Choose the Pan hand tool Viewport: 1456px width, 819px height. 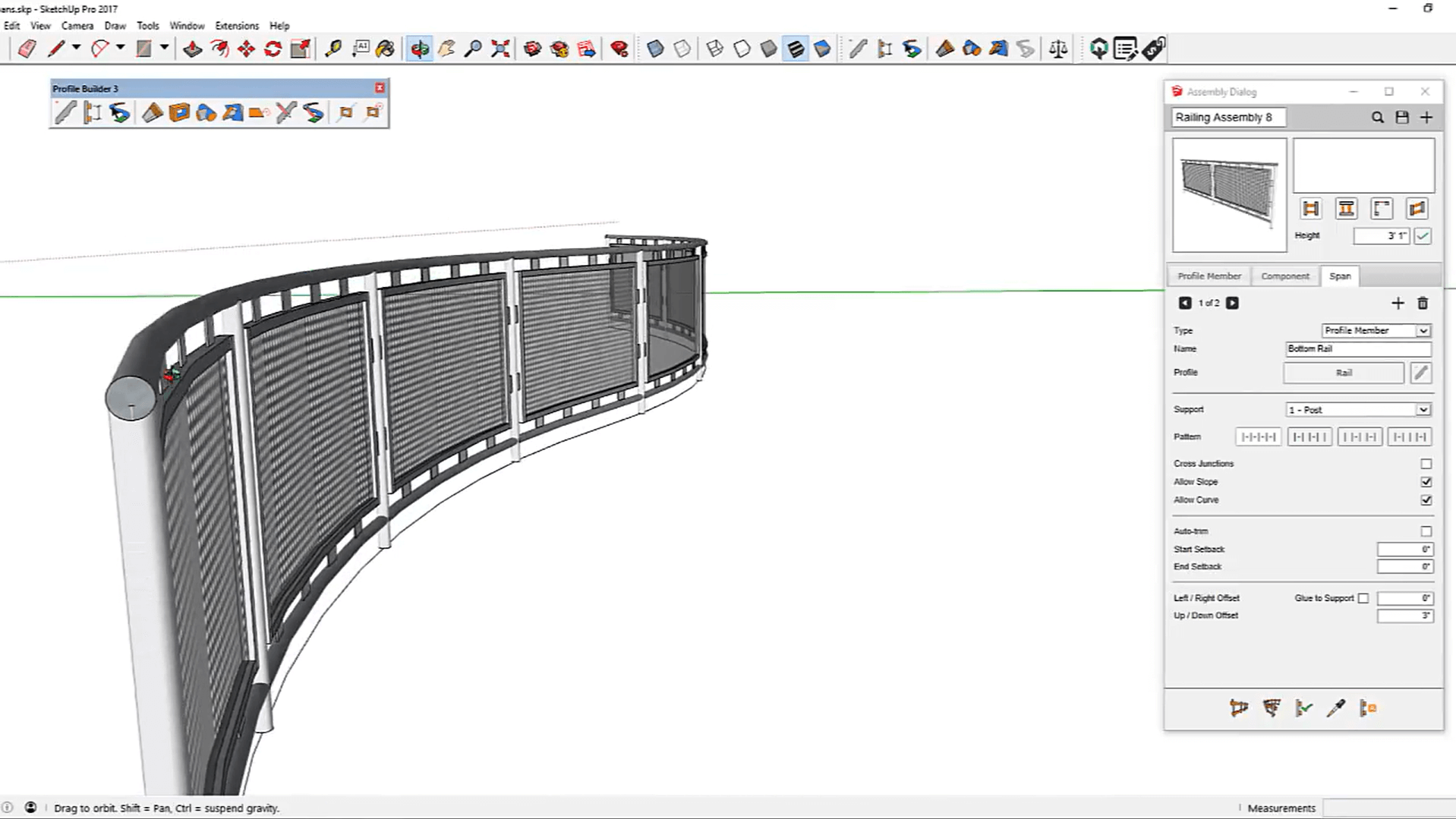pyautogui.click(x=446, y=49)
